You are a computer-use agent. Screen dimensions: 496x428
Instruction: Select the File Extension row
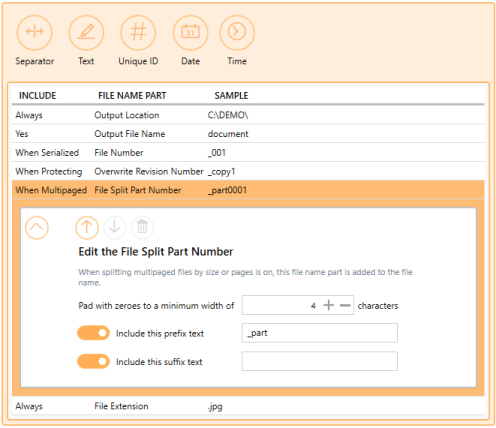248,406
